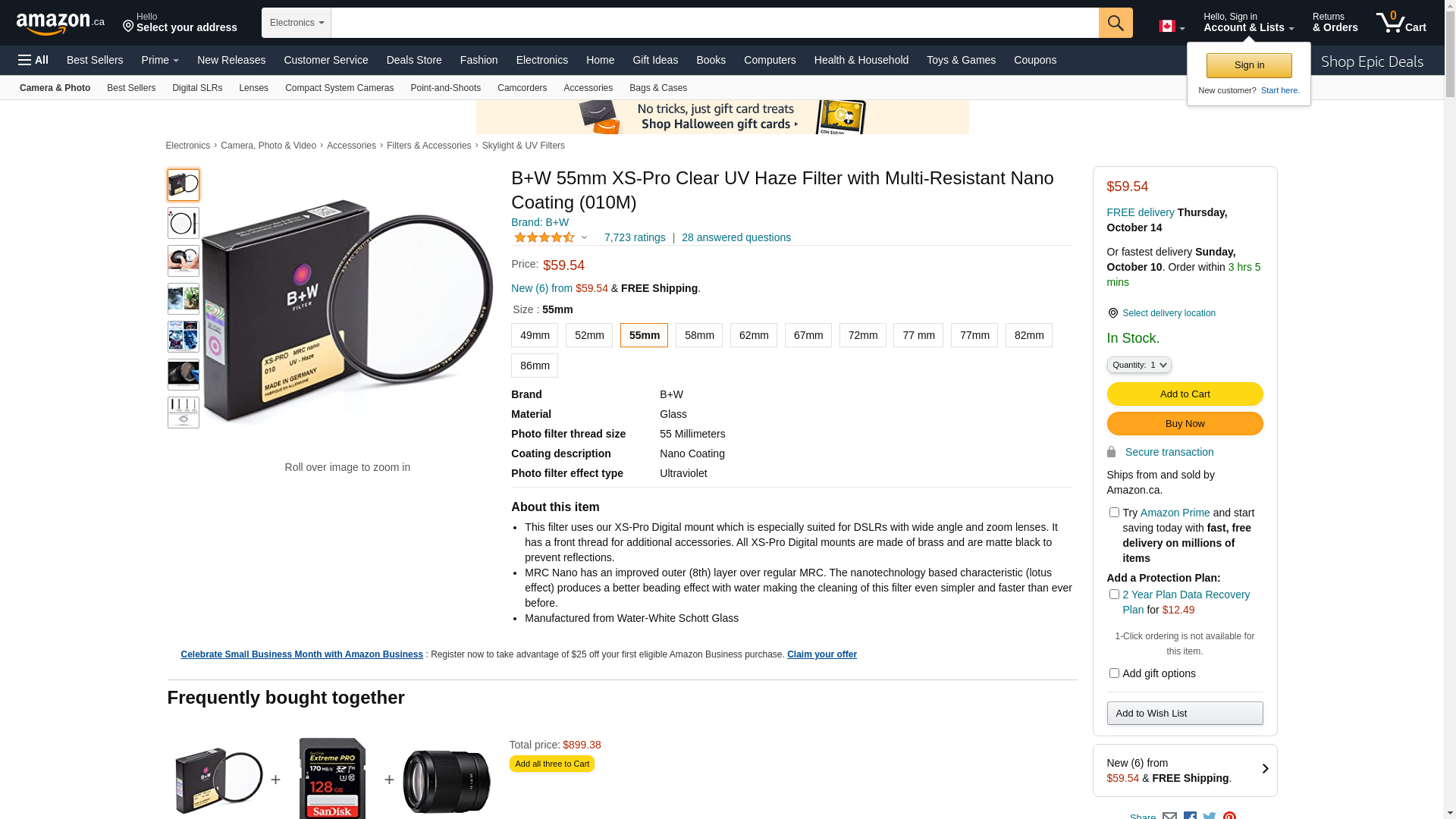Open the Electronics search category dropdown

click(x=297, y=23)
